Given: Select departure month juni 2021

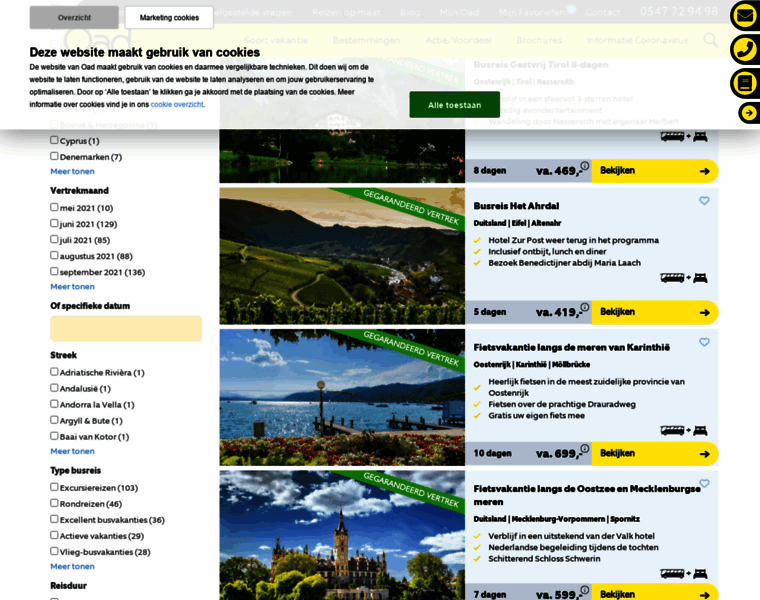Looking at the screenshot, I should pyautogui.click(x=54, y=223).
